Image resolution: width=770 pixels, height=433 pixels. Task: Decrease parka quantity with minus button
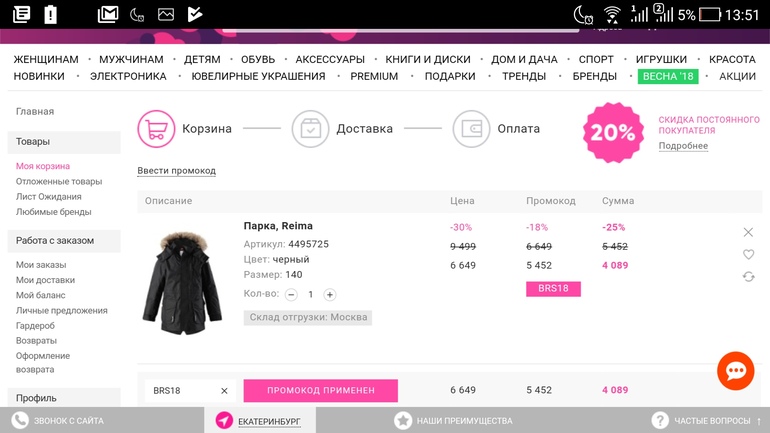click(291, 295)
